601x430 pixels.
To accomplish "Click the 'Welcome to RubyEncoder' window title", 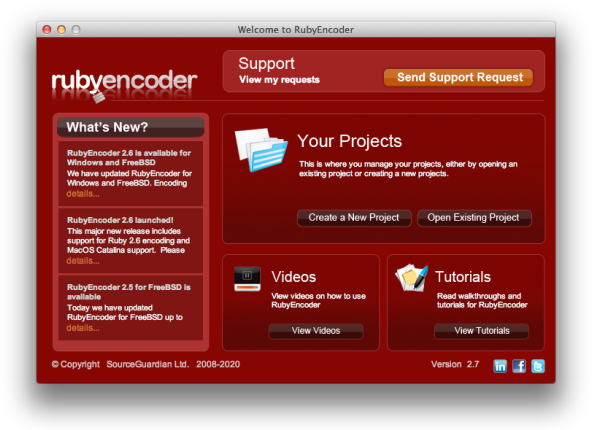I will click(x=296, y=30).
